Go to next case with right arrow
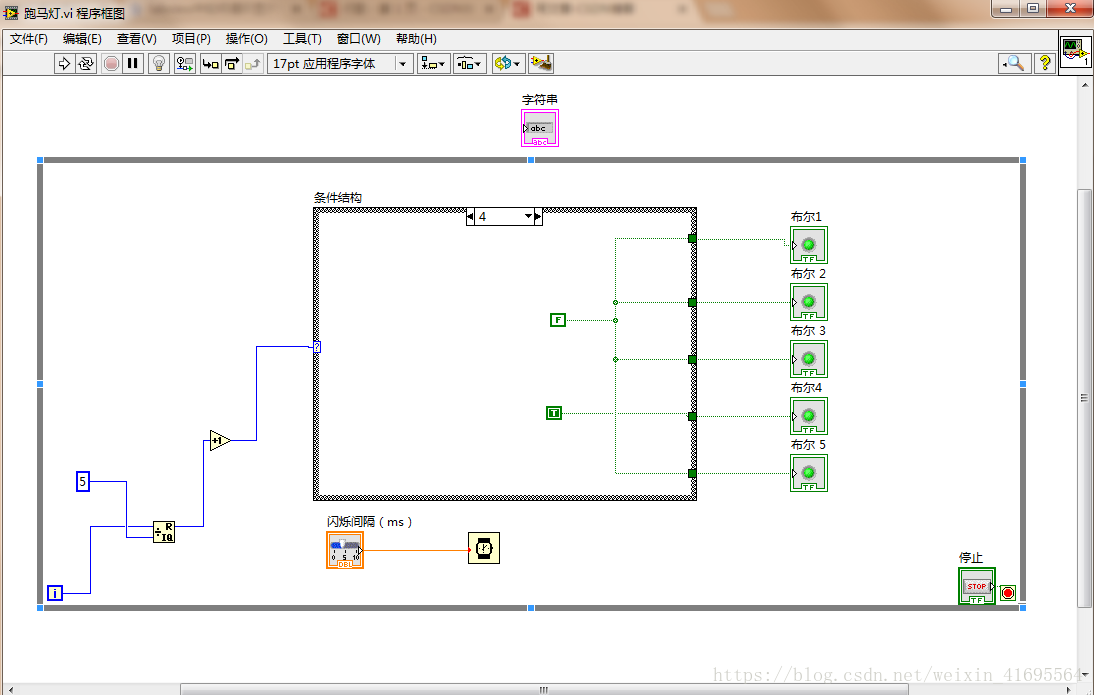Image resolution: width=1094 pixels, height=695 pixels. click(538, 216)
